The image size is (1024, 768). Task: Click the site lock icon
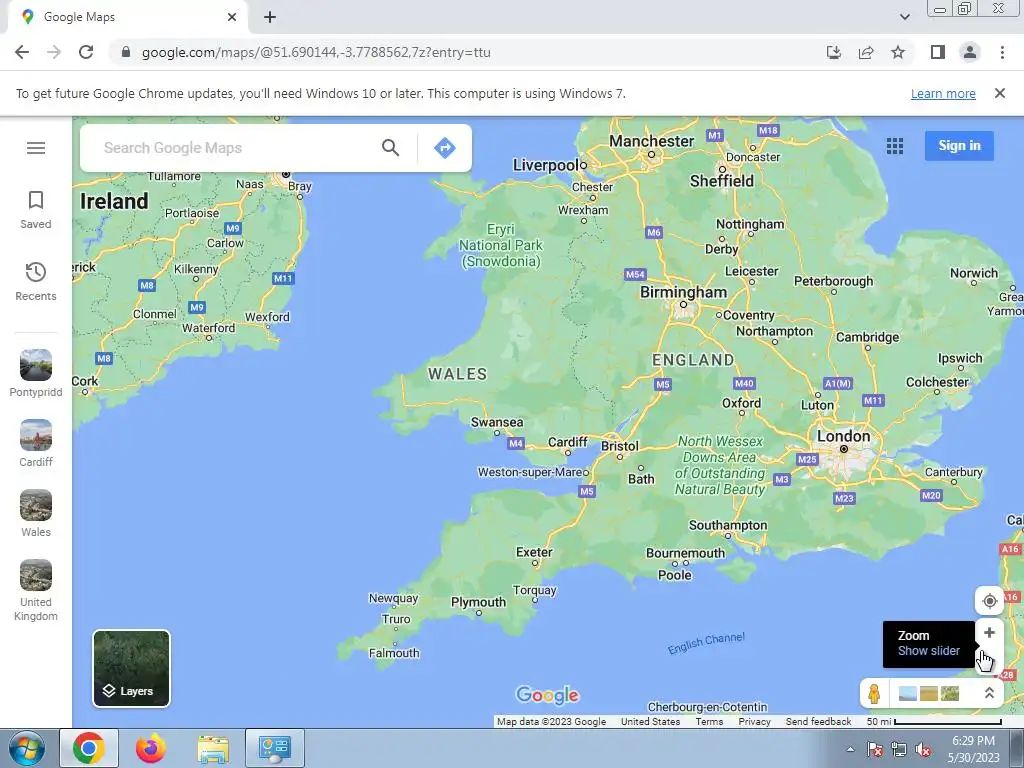[x=125, y=52]
